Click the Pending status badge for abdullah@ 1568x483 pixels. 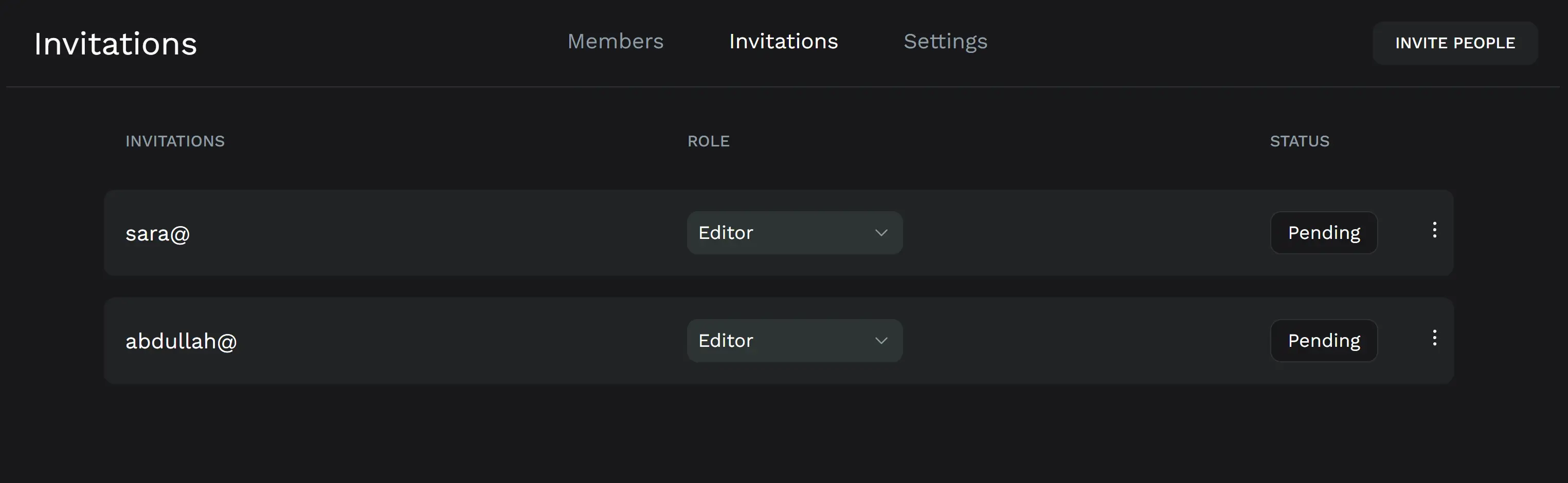(x=1323, y=341)
